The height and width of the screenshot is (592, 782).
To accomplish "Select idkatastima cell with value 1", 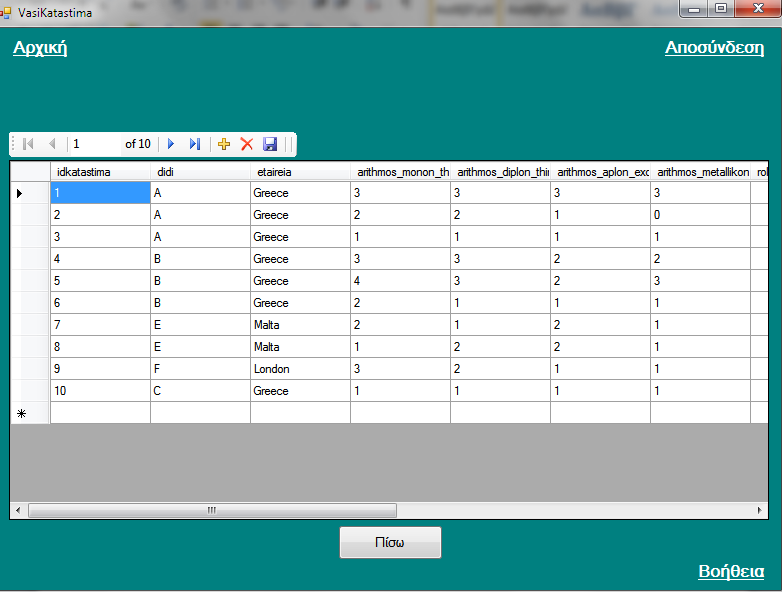I will pos(100,193).
